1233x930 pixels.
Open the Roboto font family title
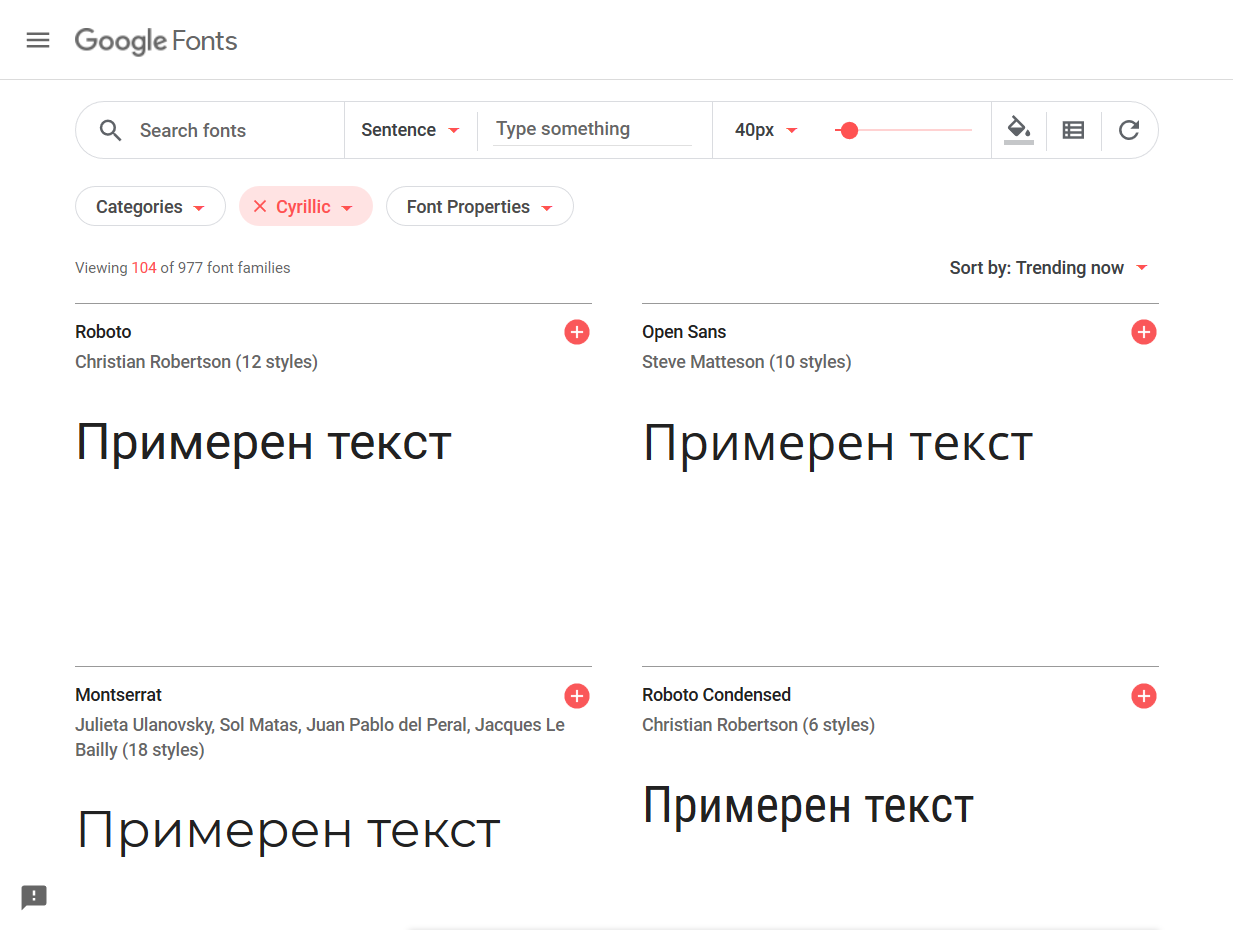pyautogui.click(x=103, y=332)
